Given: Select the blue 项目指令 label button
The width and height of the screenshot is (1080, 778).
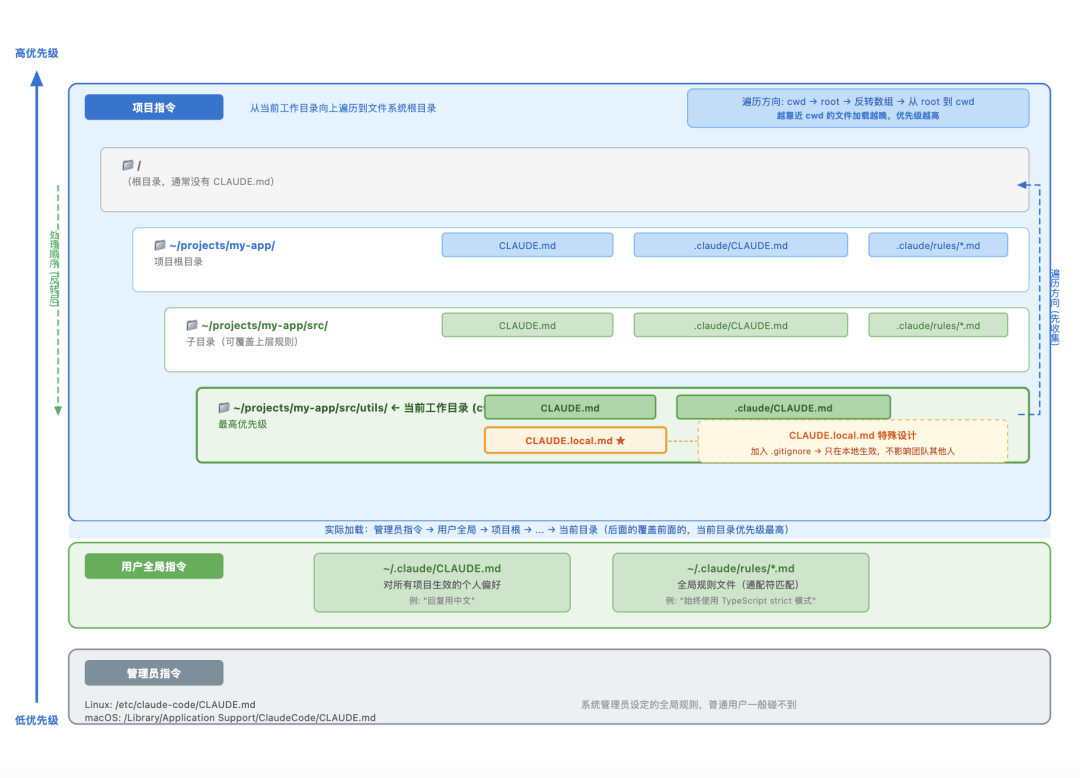Looking at the screenshot, I should (x=154, y=107).
